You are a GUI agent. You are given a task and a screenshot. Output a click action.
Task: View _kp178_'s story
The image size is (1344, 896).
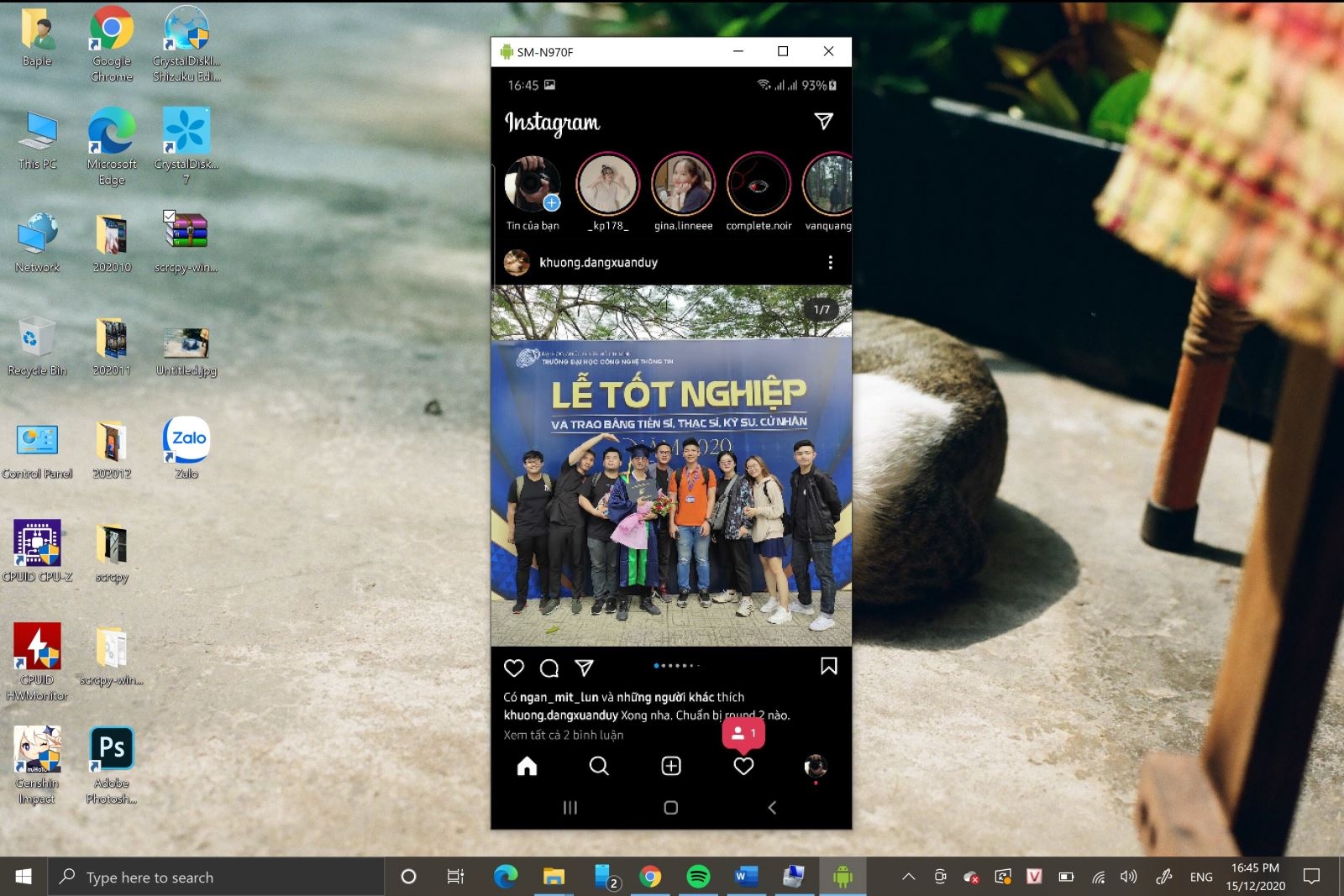pyautogui.click(x=608, y=185)
